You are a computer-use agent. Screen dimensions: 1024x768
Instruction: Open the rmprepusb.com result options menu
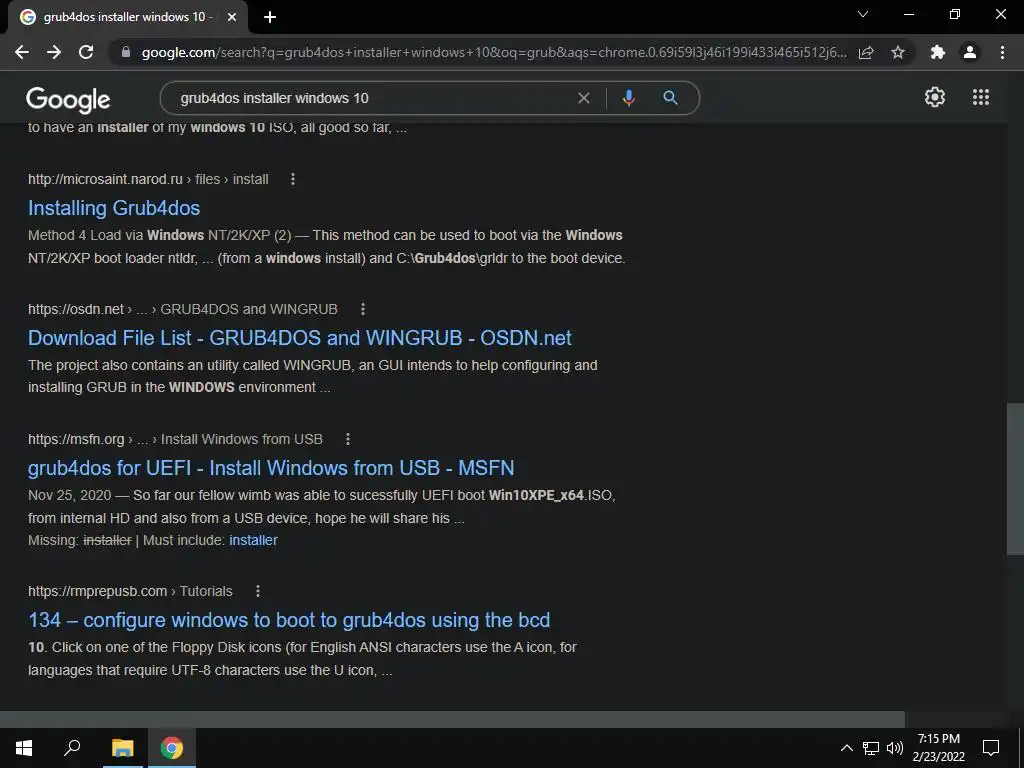click(258, 591)
